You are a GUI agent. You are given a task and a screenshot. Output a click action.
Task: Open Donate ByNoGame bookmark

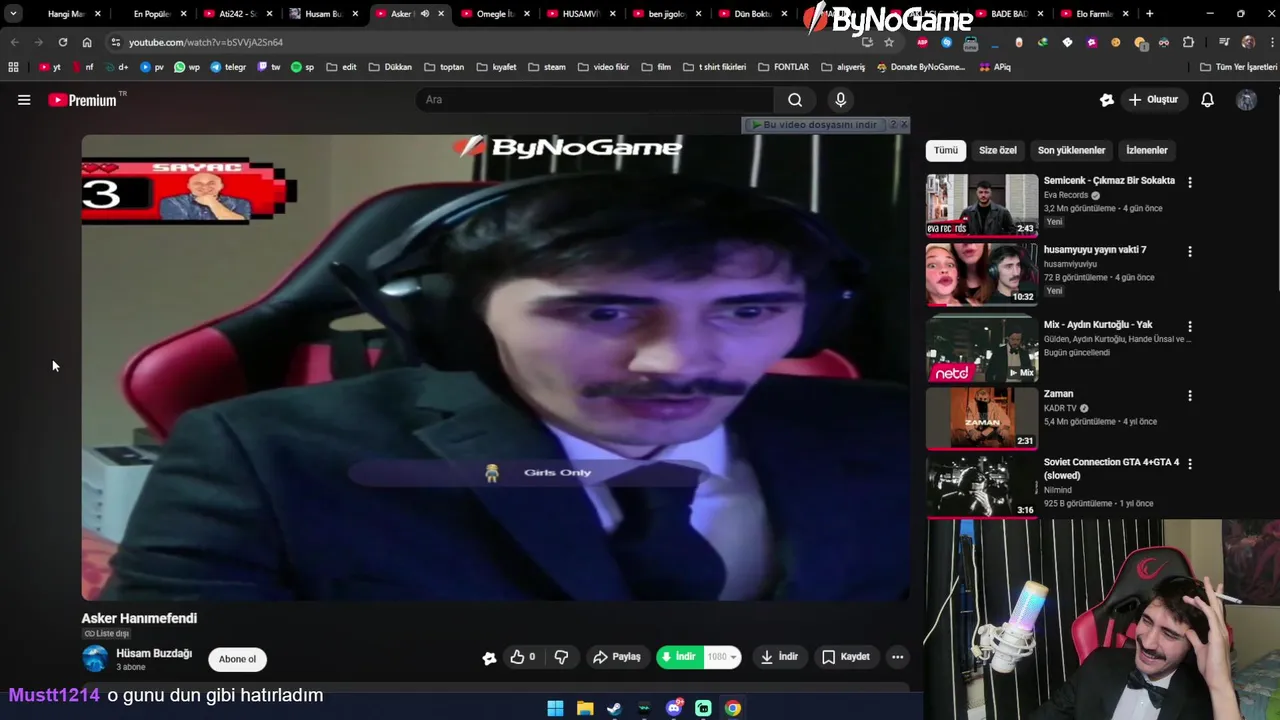(920, 67)
